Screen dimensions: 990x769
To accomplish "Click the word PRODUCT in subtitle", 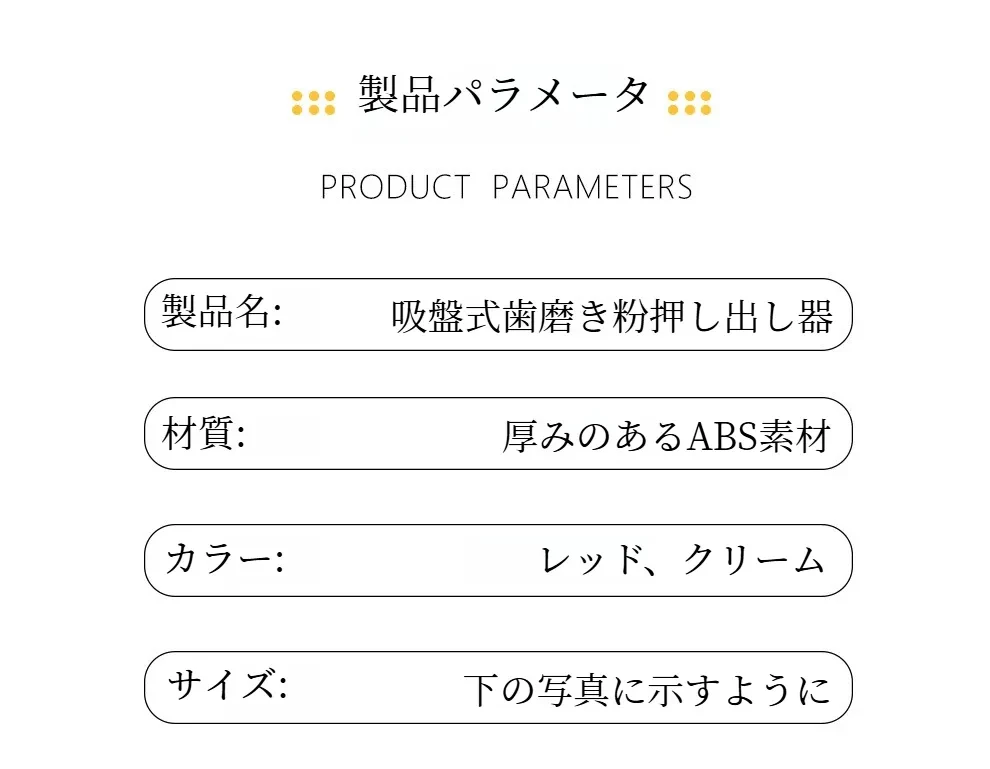I will [395, 187].
